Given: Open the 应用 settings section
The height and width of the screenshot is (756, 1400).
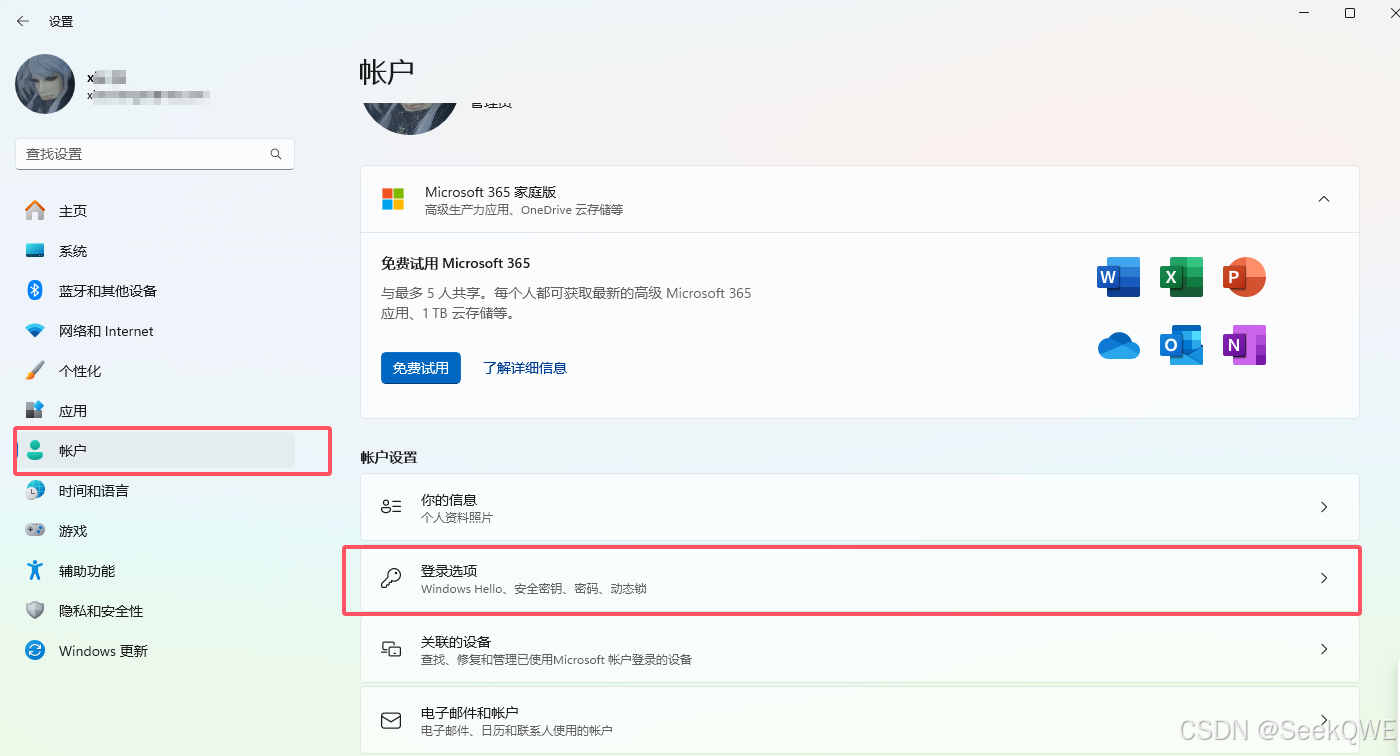Looking at the screenshot, I should (155, 410).
